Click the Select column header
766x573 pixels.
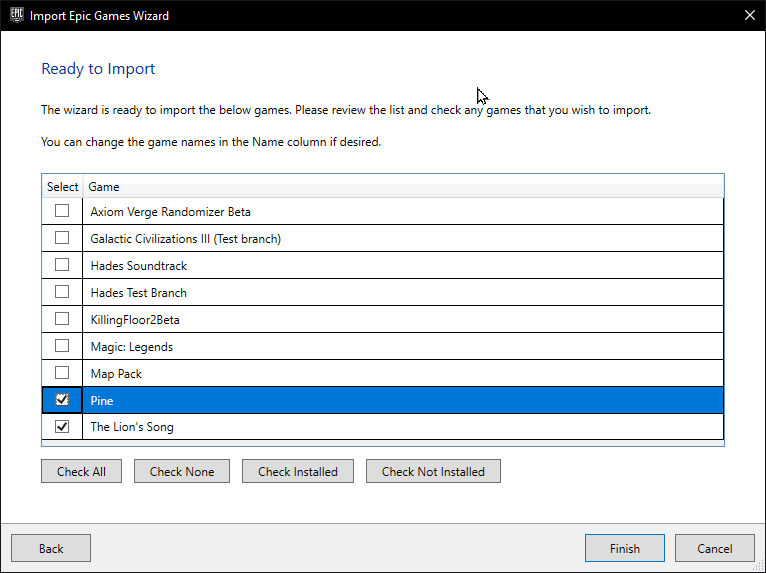pyautogui.click(x=63, y=187)
